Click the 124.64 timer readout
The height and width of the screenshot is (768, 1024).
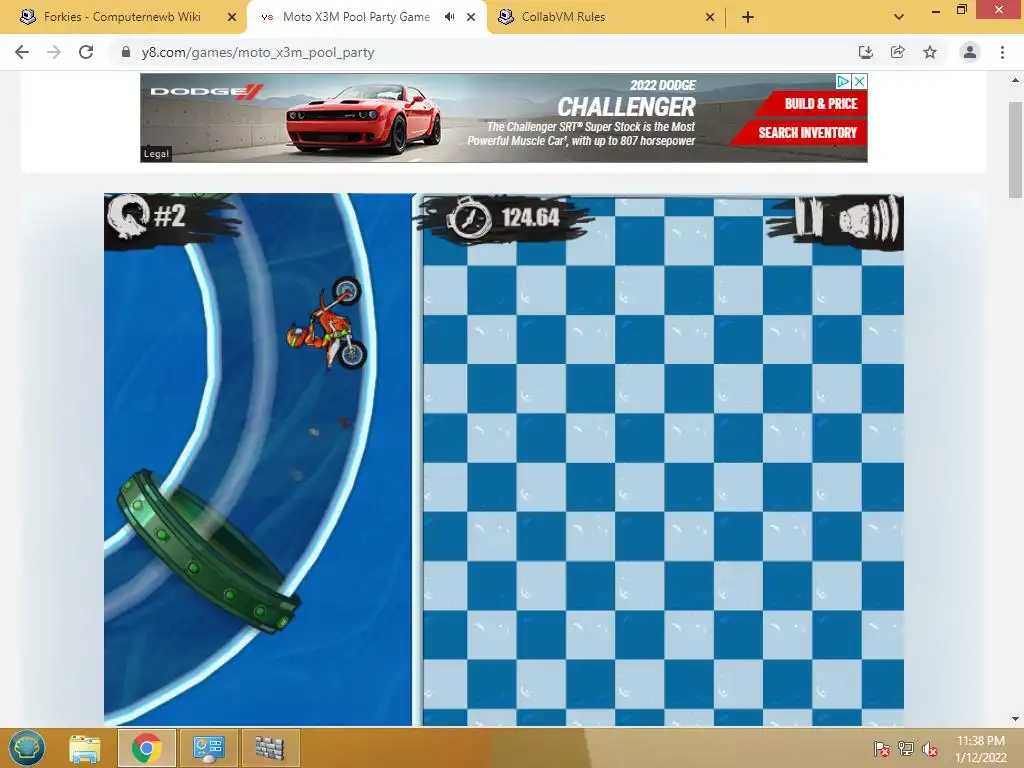[530, 217]
